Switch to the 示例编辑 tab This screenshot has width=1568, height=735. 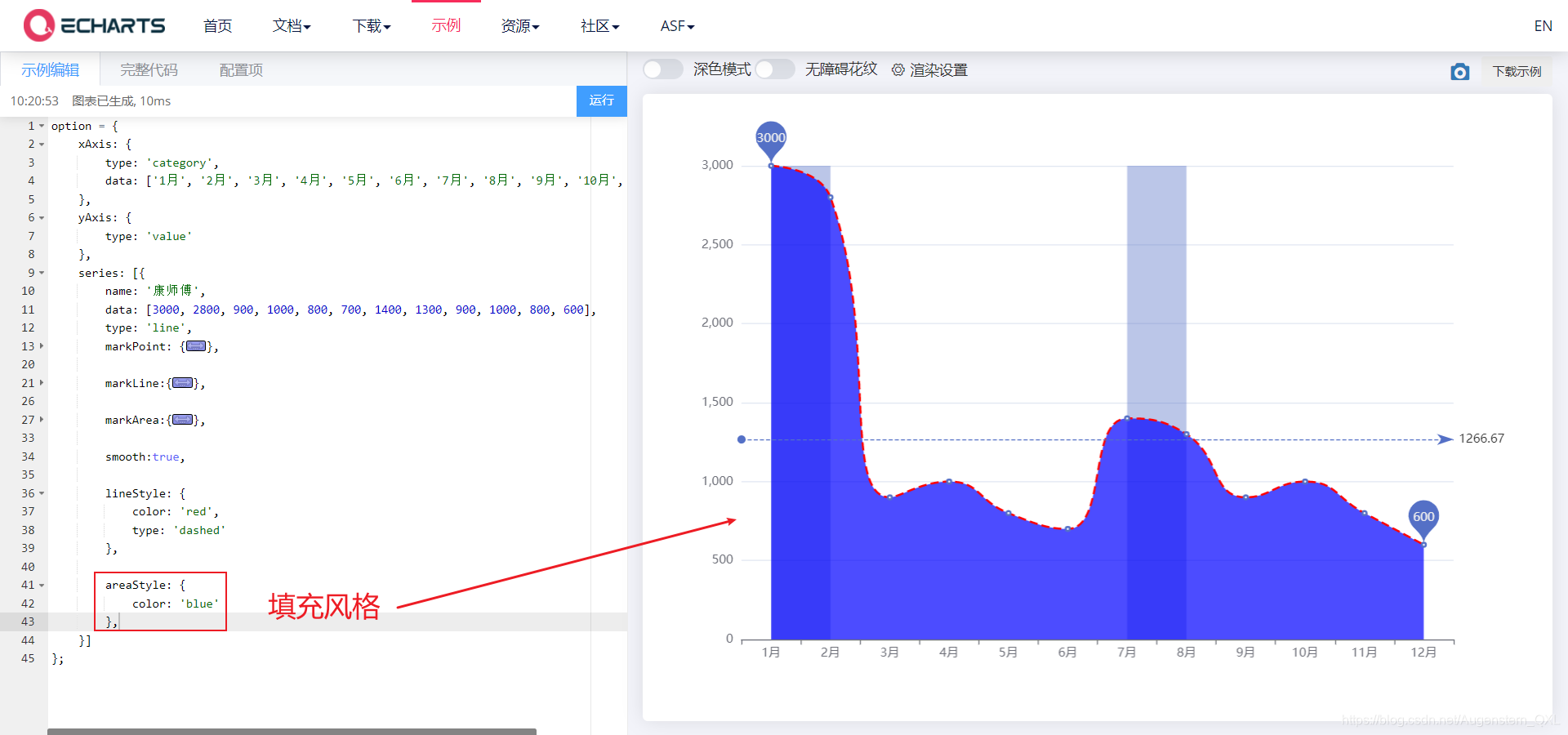pos(51,70)
